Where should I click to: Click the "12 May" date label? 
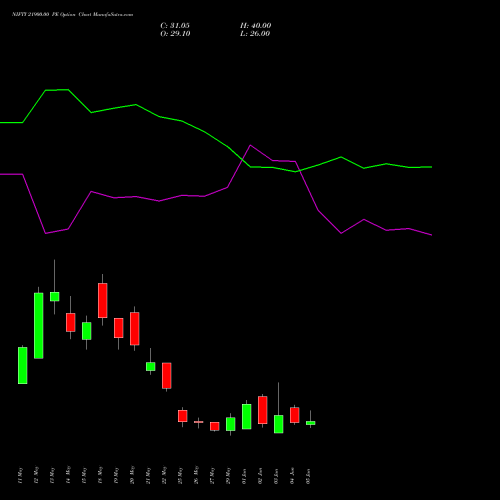point(37,475)
